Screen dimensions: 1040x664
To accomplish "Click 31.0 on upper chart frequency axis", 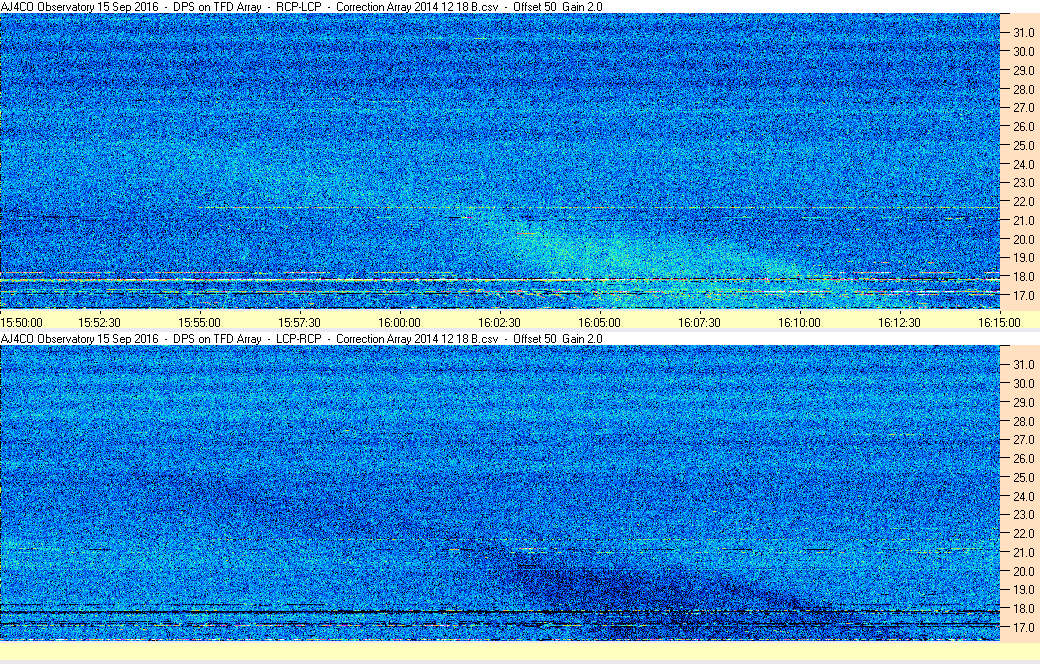I will point(1023,33).
